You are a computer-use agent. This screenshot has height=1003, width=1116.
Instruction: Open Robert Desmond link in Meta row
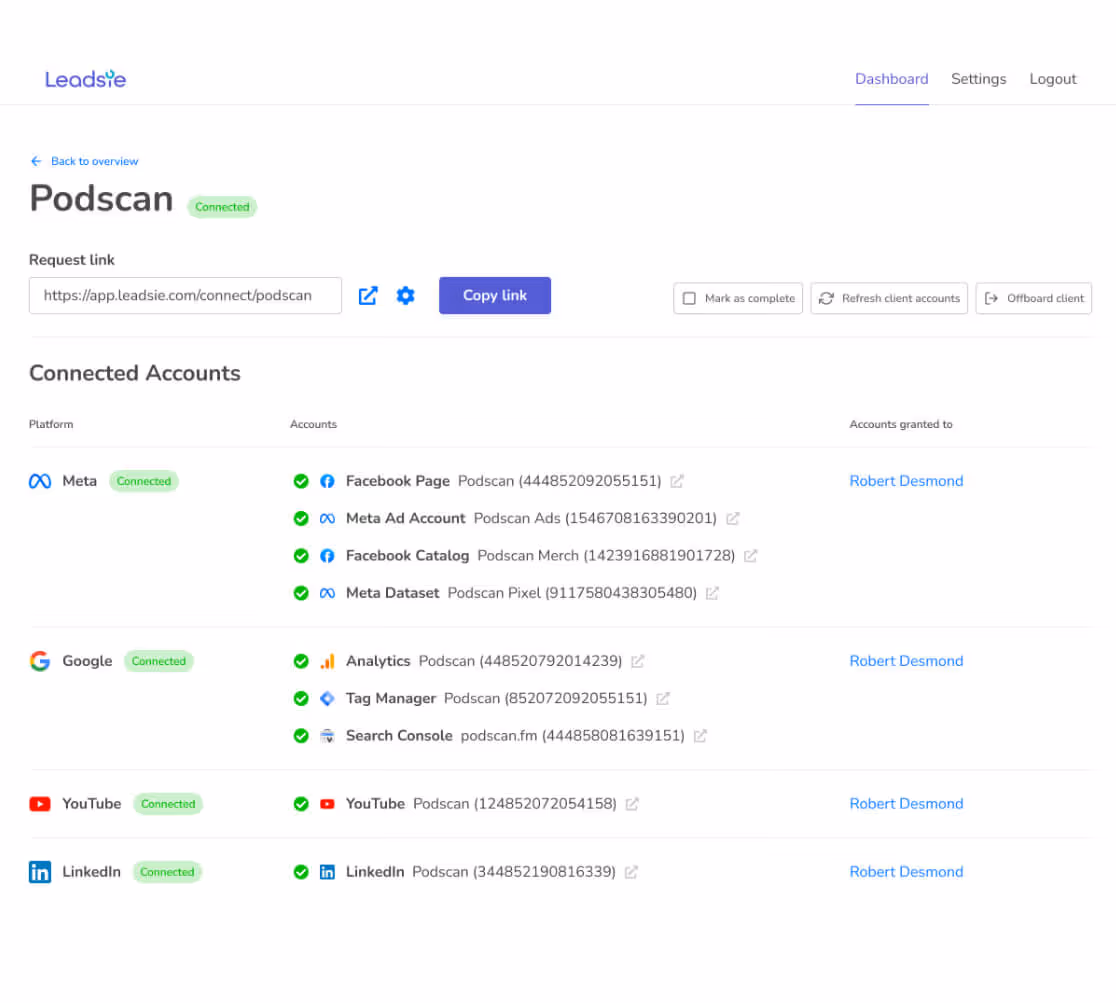pos(905,481)
